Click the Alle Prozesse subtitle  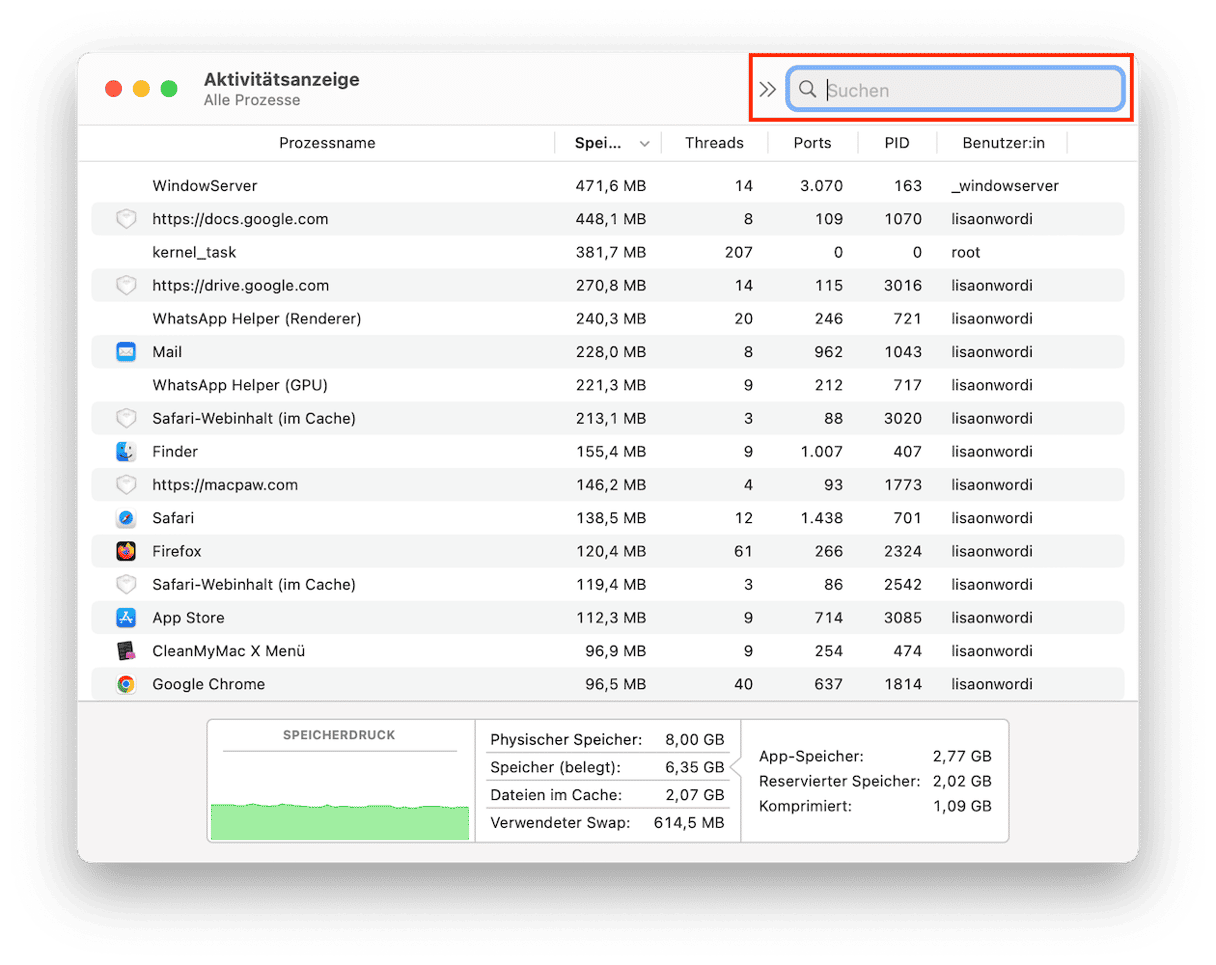(x=252, y=100)
